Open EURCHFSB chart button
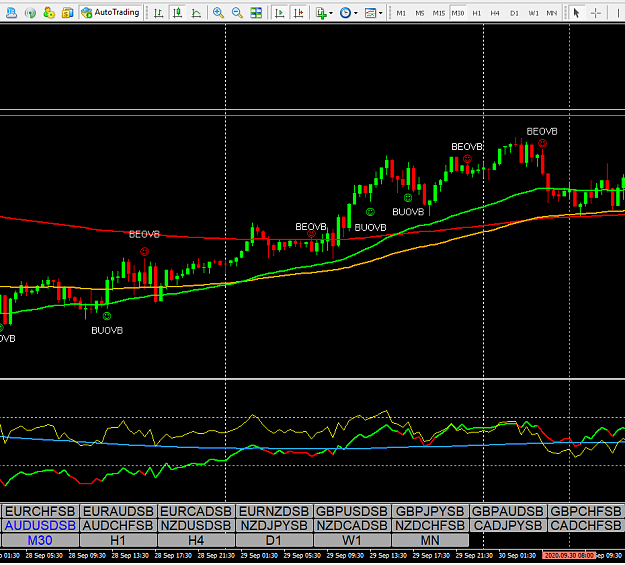The image size is (625, 565). pos(40,511)
